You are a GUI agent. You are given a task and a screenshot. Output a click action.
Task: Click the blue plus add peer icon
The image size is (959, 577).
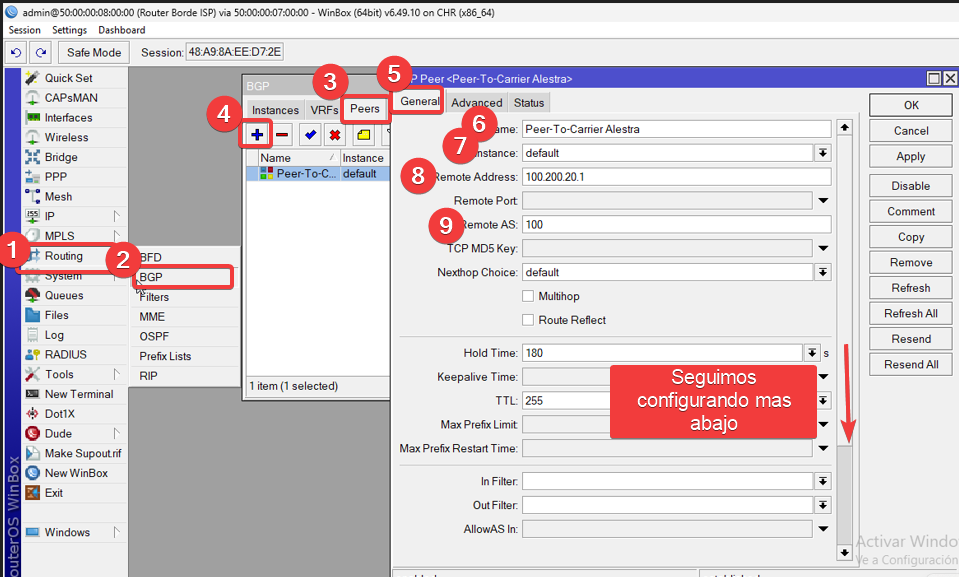click(x=257, y=134)
